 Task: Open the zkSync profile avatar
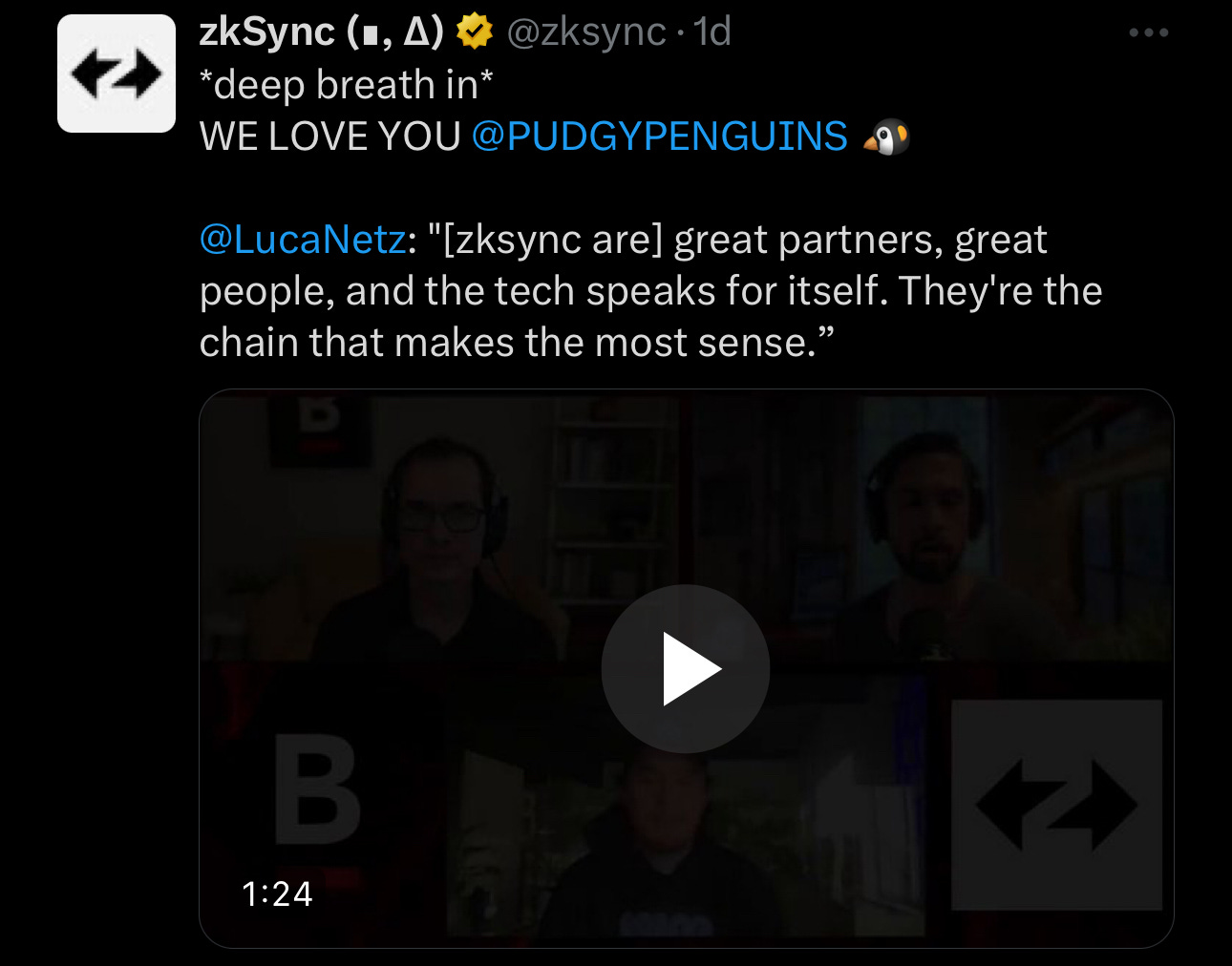(x=117, y=73)
